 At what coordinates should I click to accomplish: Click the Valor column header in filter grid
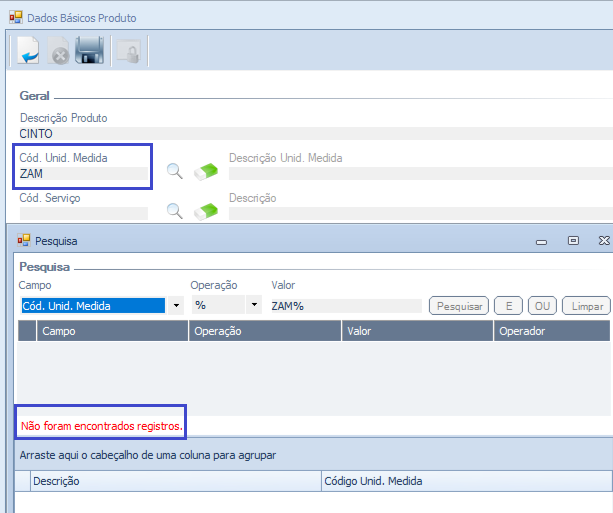click(418, 331)
